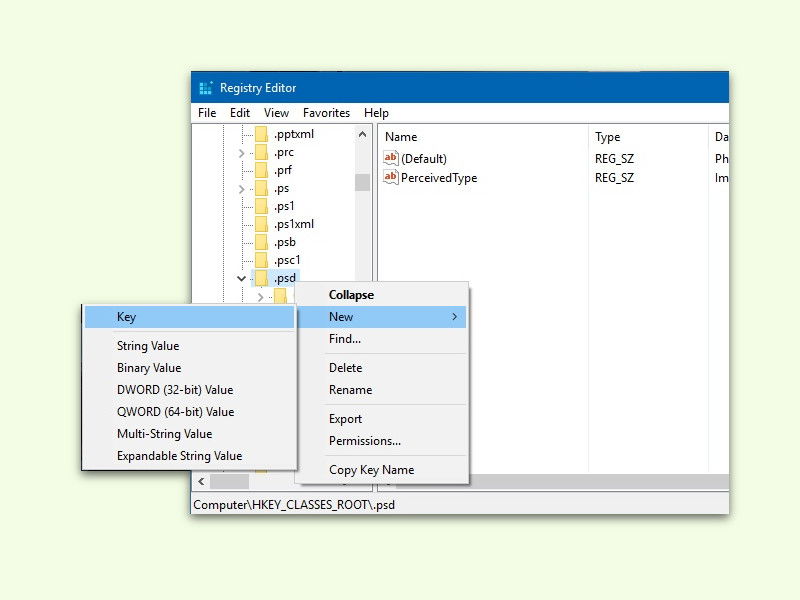This screenshot has height=600, width=800.
Task: Expand the .prc key
Action: click(x=241, y=153)
